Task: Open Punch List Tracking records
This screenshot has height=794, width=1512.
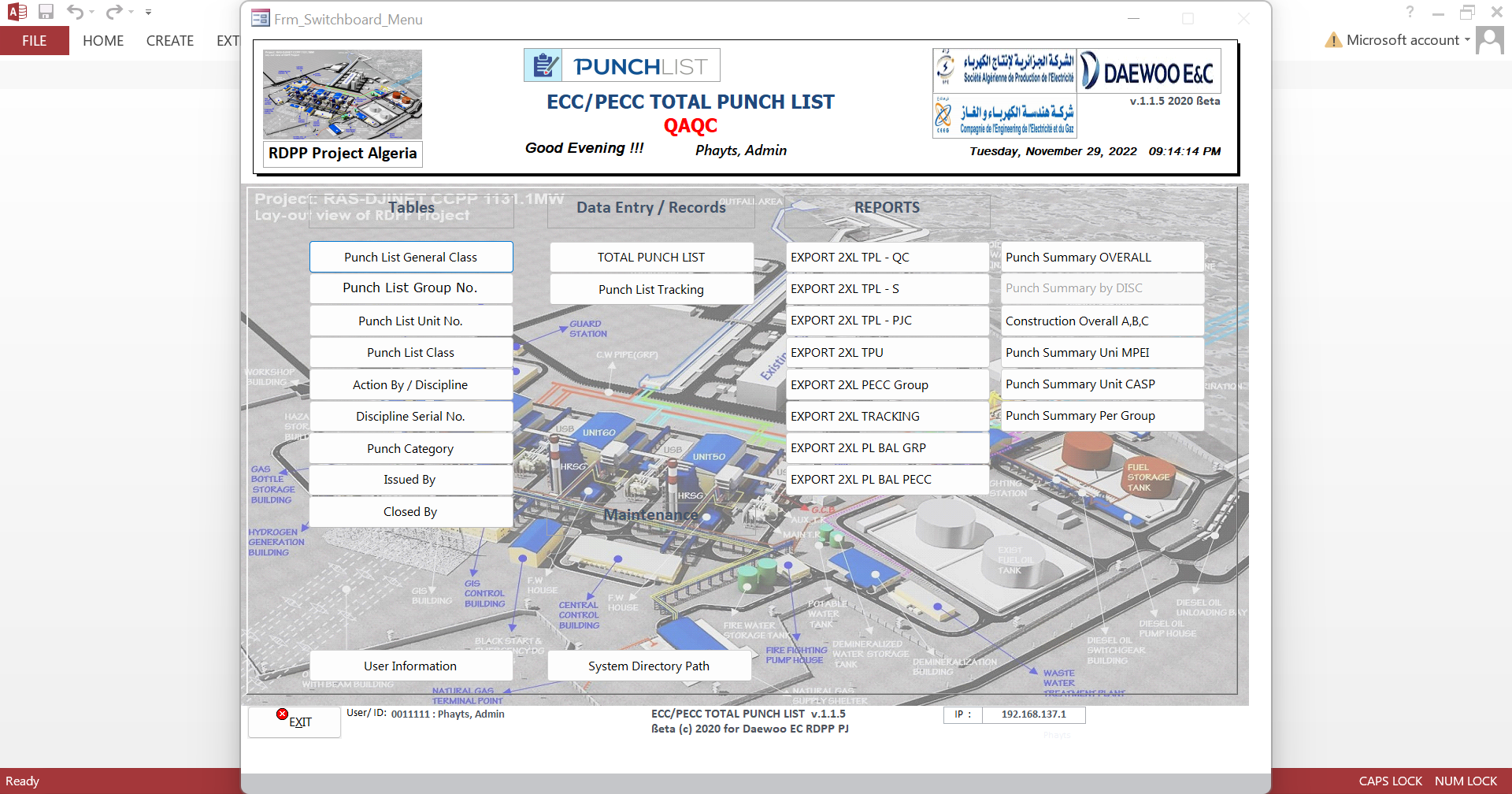Action: coord(651,289)
